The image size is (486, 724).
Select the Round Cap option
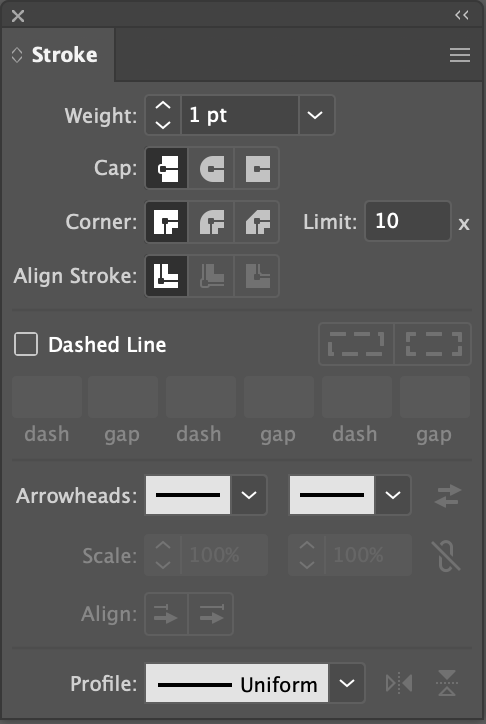pos(211,168)
